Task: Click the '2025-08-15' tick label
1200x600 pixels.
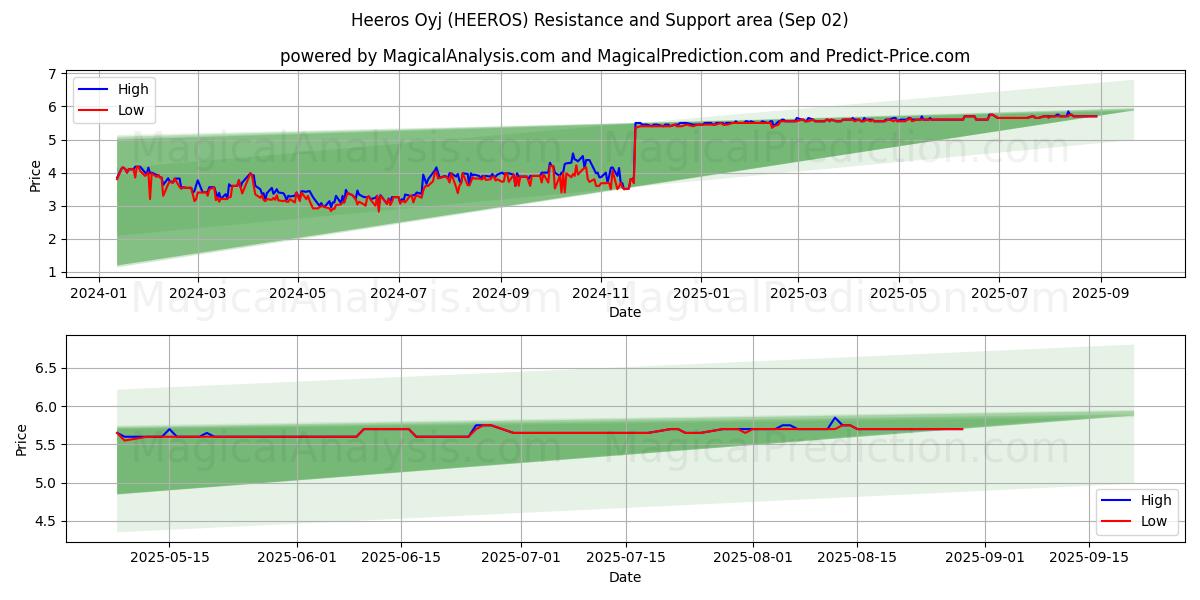Action: point(858,557)
